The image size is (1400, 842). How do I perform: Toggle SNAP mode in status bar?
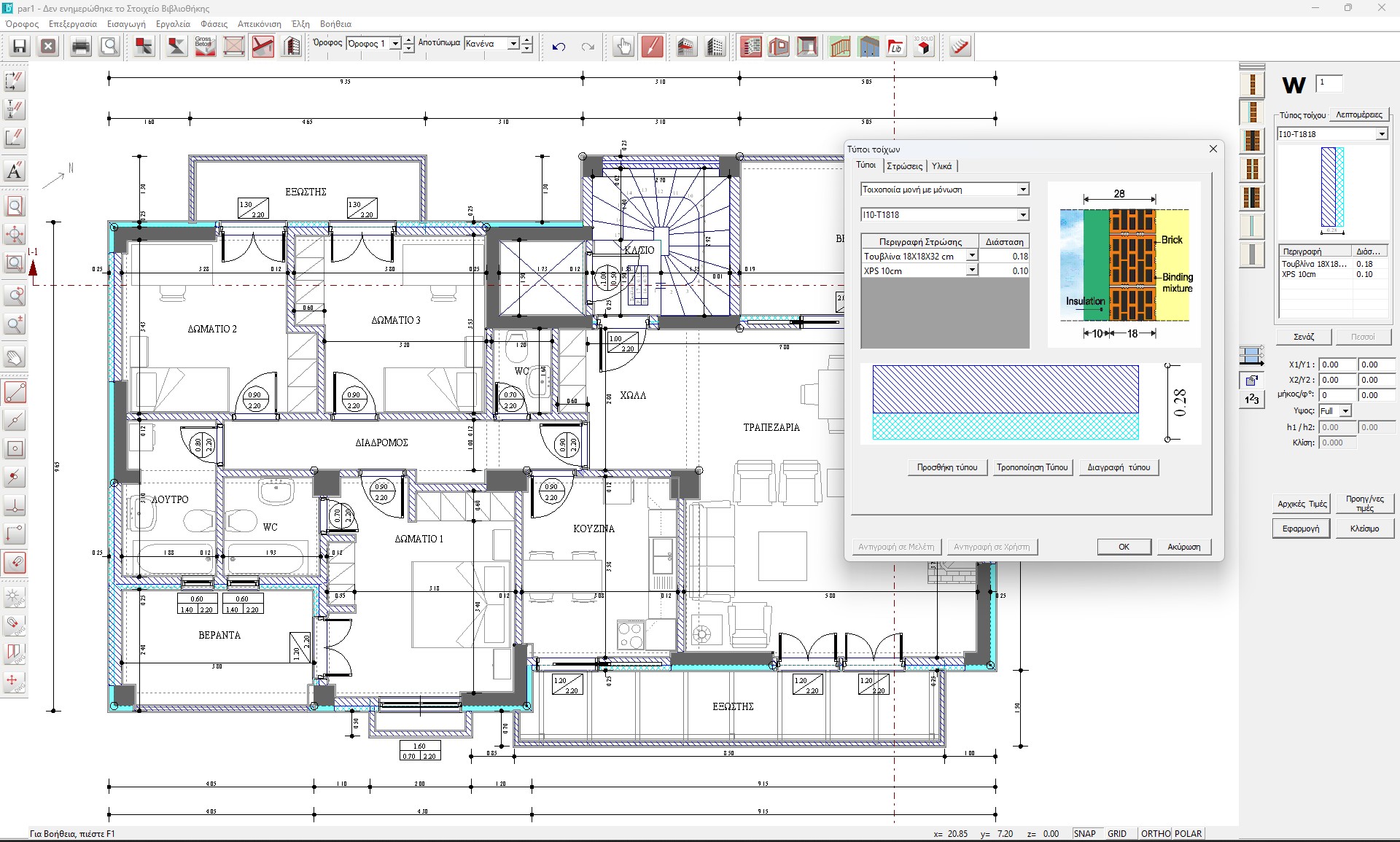click(1084, 833)
